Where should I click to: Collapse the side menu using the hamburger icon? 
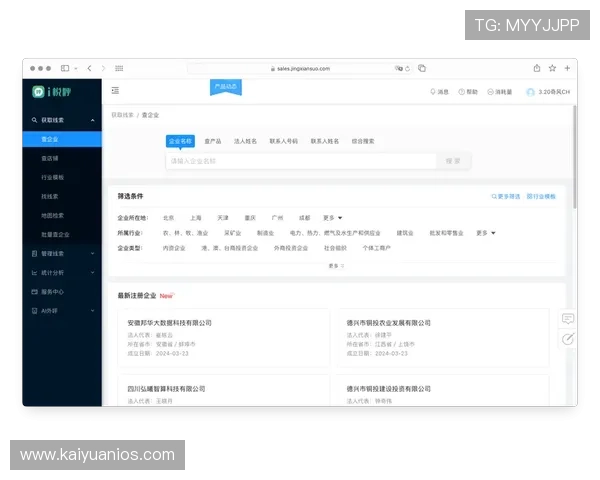[115, 90]
